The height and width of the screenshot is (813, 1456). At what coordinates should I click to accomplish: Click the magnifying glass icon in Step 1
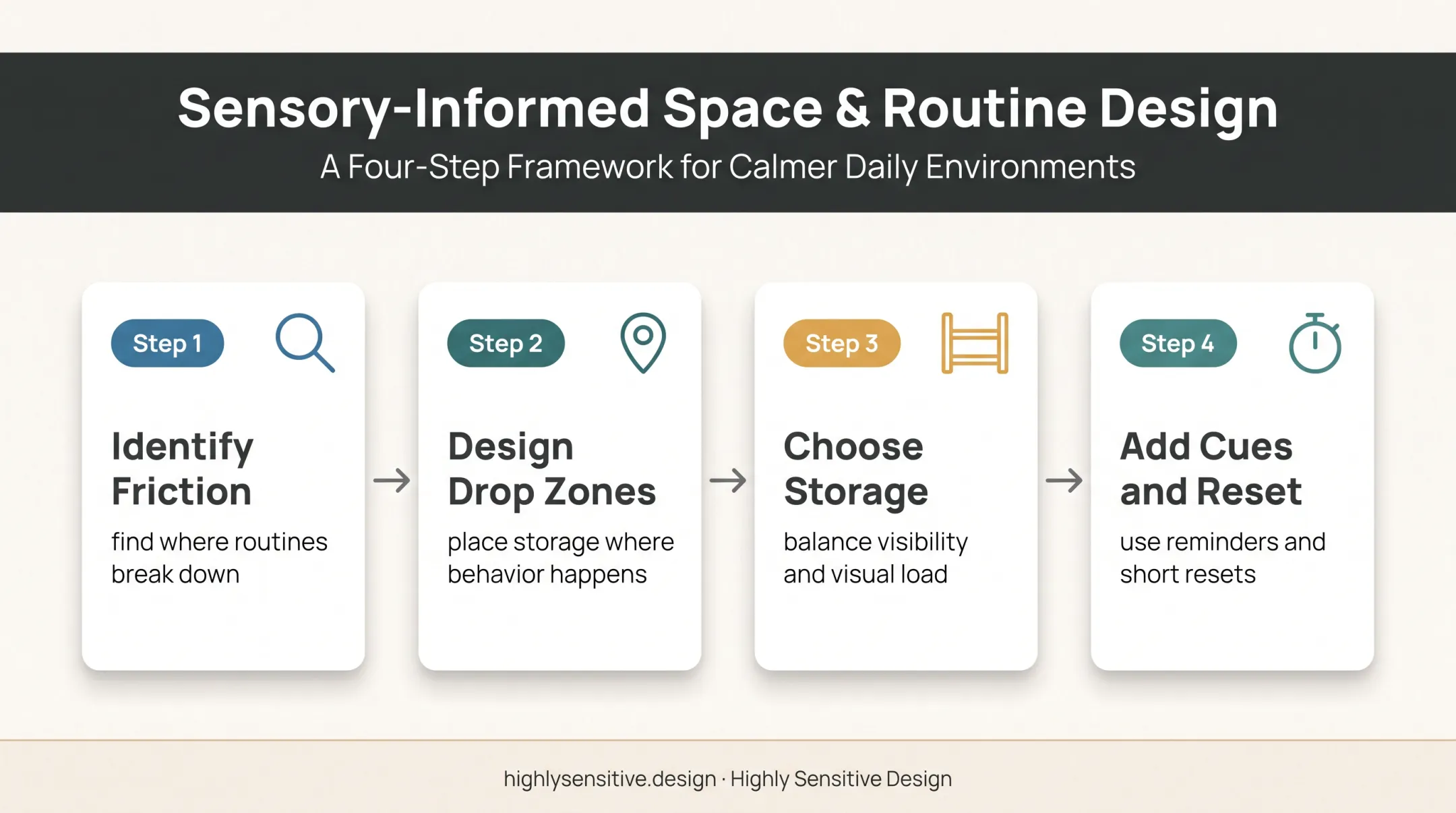click(x=305, y=342)
